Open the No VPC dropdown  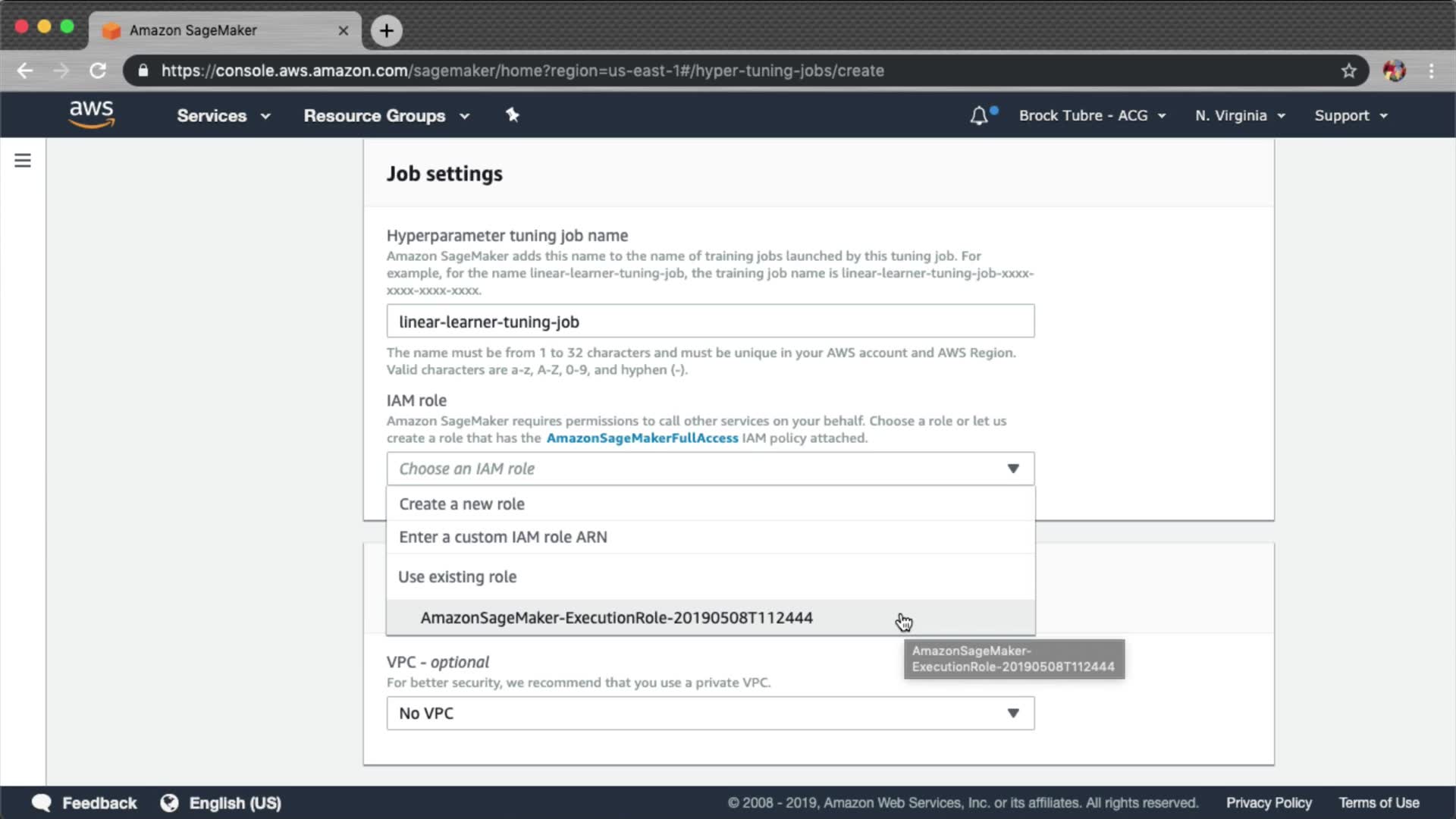tap(710, 713)
